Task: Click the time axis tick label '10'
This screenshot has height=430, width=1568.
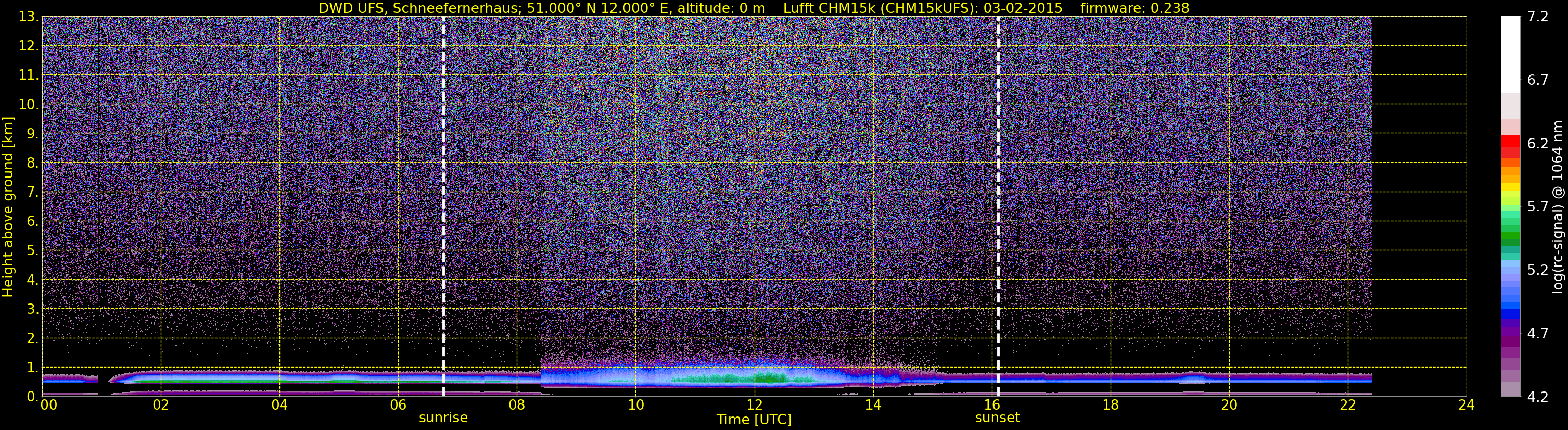Action: pos(635,405)
